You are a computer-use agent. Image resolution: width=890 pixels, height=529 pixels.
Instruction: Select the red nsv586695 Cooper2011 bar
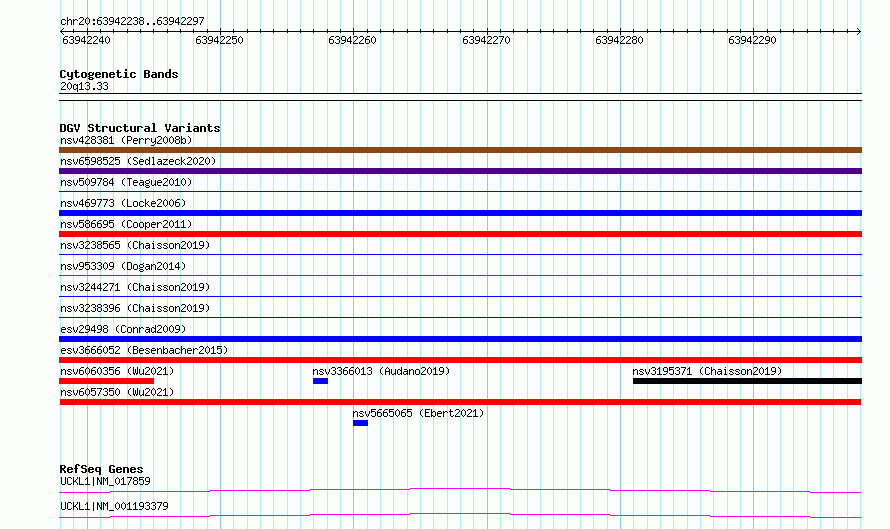[460, 234]
